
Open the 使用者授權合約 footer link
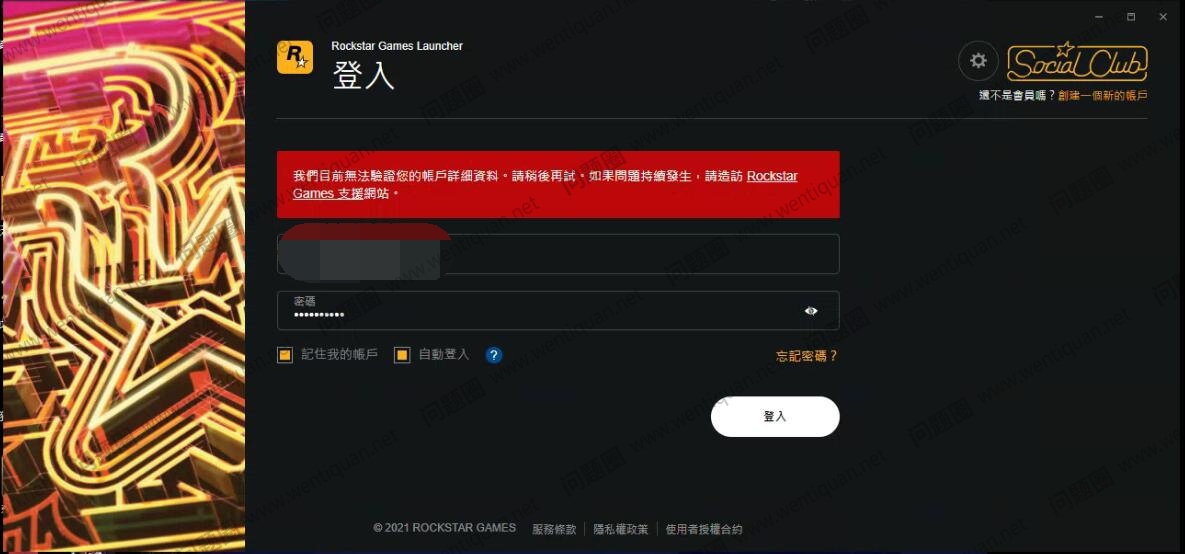click(x=704, y=529)
